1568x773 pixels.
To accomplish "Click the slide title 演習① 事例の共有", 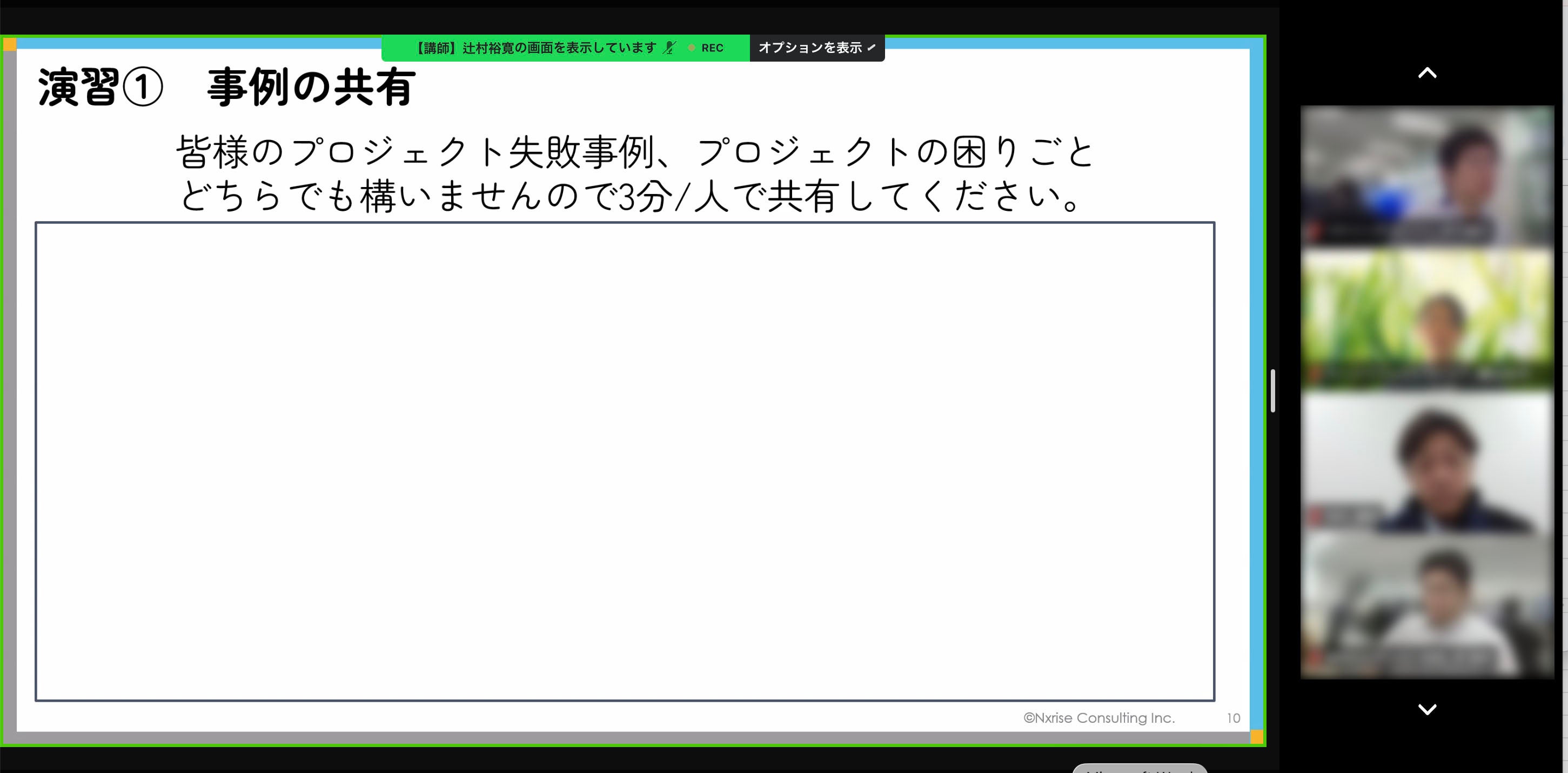I will click(x=226, y=88).
